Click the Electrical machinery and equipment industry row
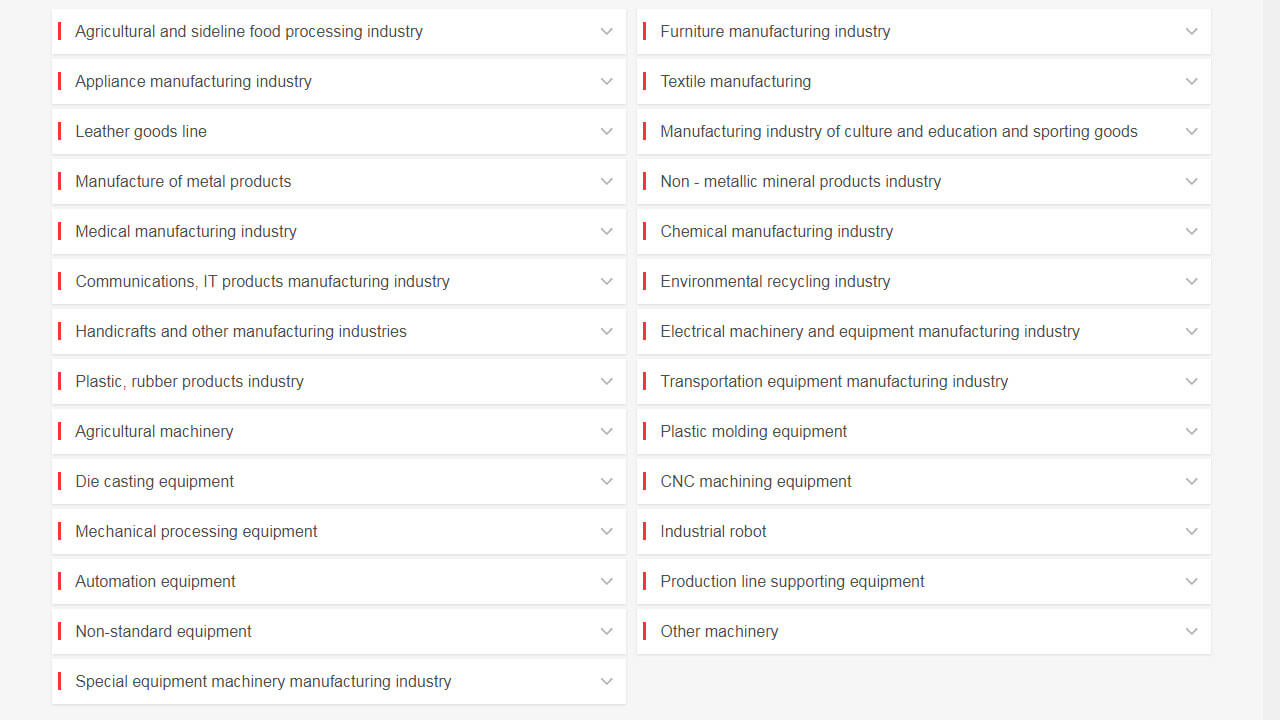Viewport: 1280px width, 720px height. 923,331
